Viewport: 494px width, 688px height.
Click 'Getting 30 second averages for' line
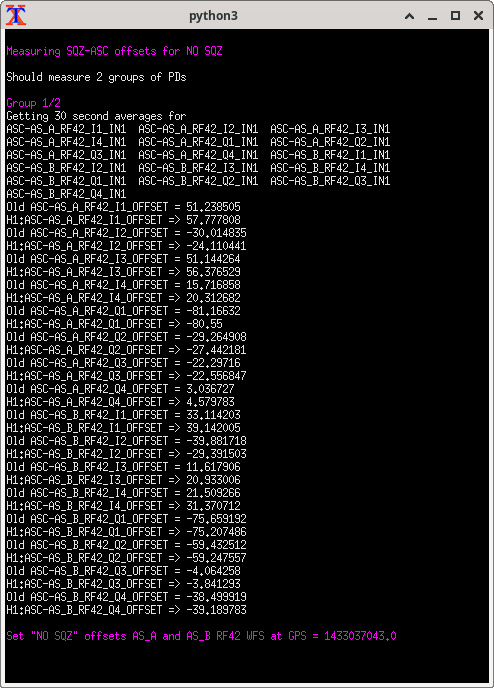click(96, 116)
